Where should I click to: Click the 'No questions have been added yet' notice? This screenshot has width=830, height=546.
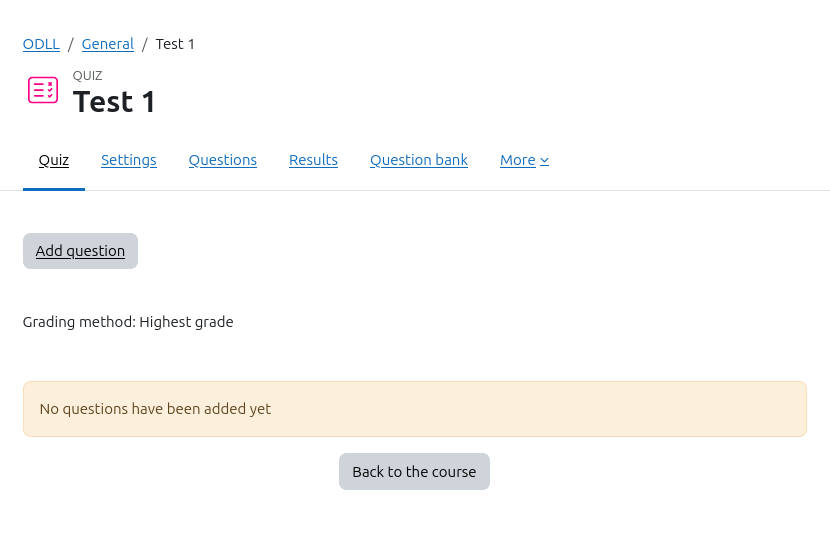tap(155, 409)
